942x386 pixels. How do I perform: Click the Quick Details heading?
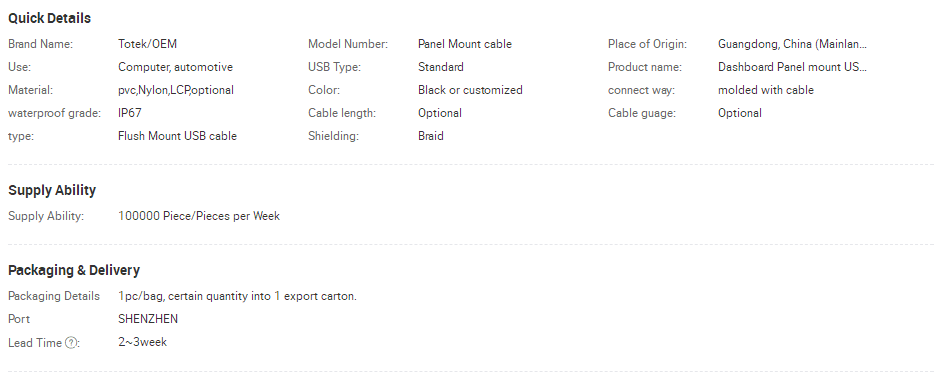click(x=49, y=18)
